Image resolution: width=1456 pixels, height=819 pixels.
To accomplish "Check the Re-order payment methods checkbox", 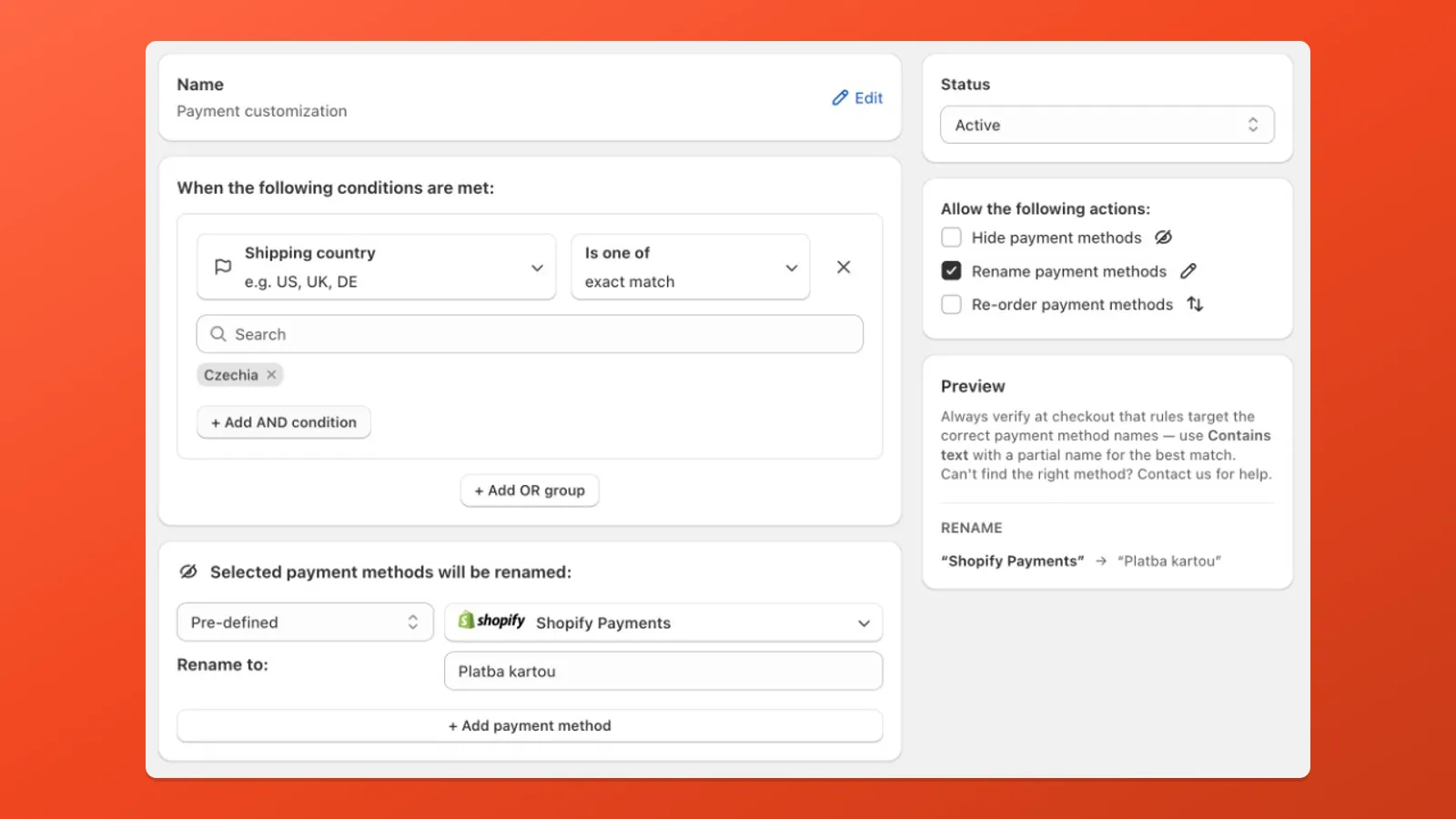I will click(x=951, y=304).
